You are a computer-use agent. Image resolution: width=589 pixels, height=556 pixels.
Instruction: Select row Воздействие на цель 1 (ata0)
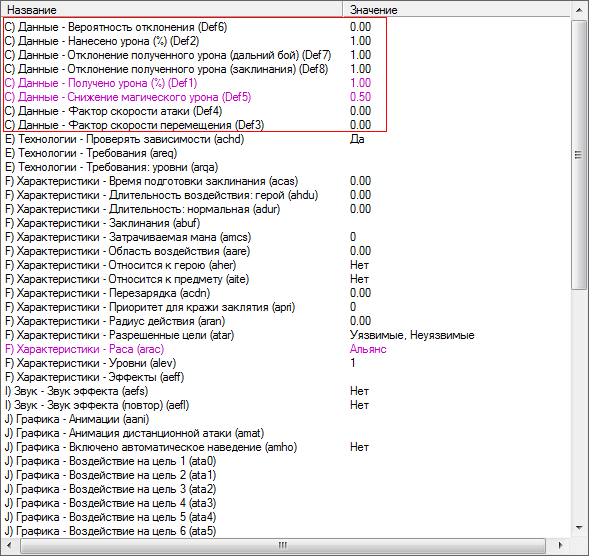click(285, 461)
